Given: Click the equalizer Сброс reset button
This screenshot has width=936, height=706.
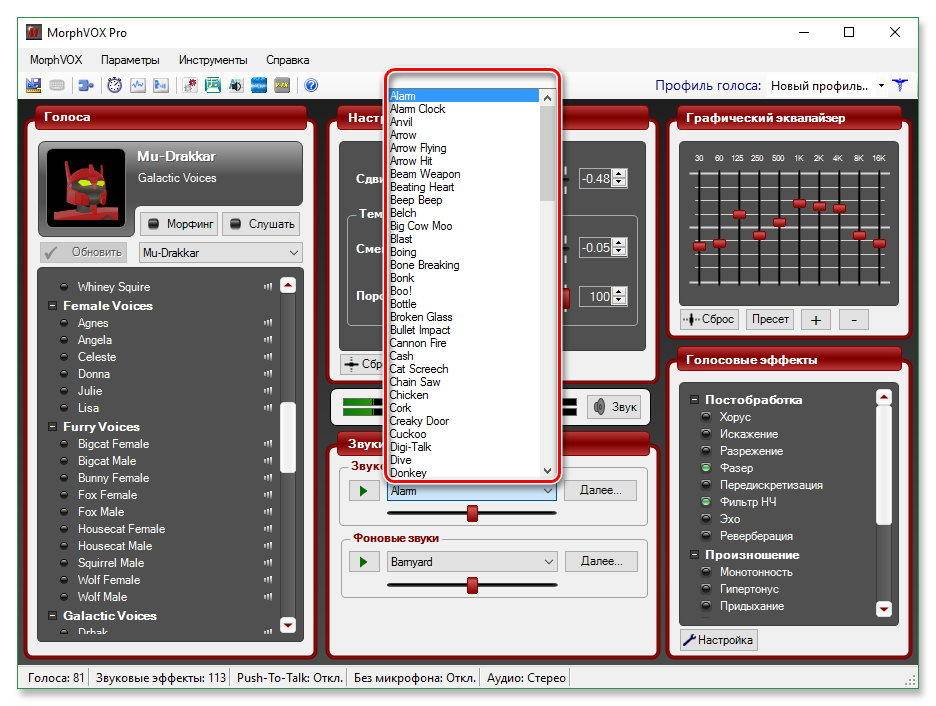Looking at the screenshot, I should pos(708,320).
